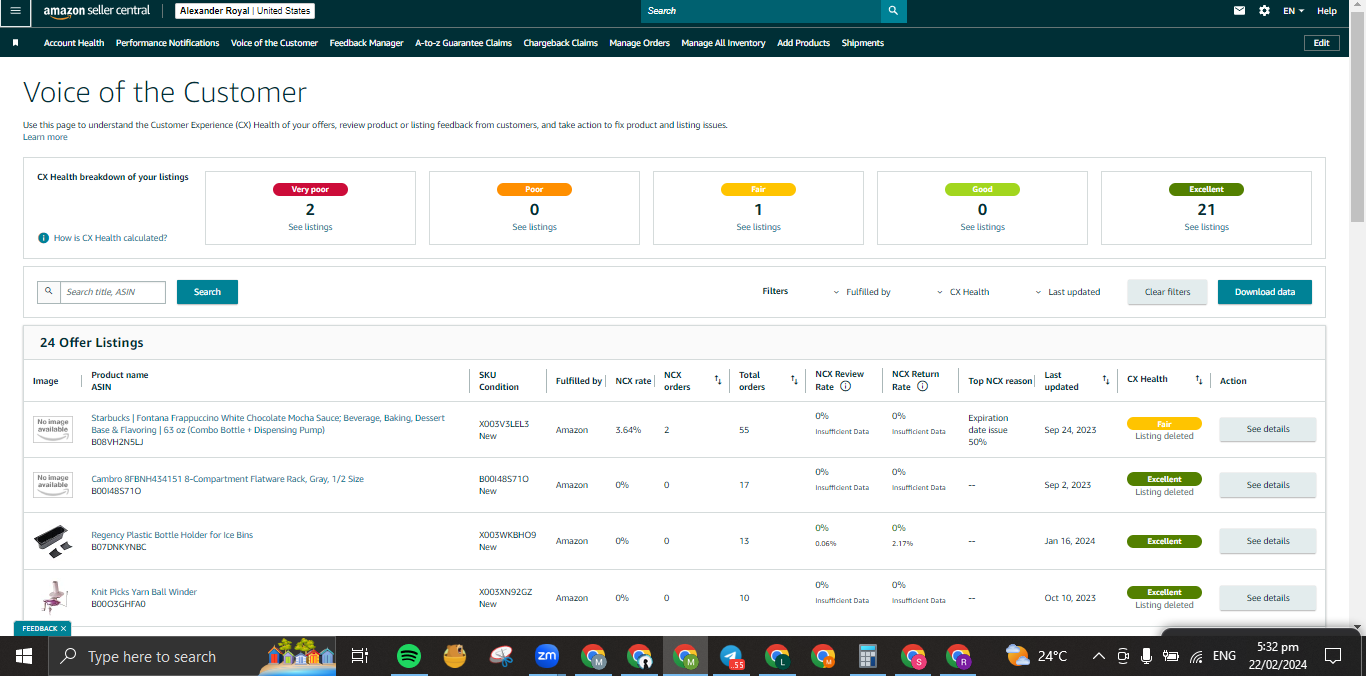See details for Knit Picks Yarn Winder

coord(1268,598)
